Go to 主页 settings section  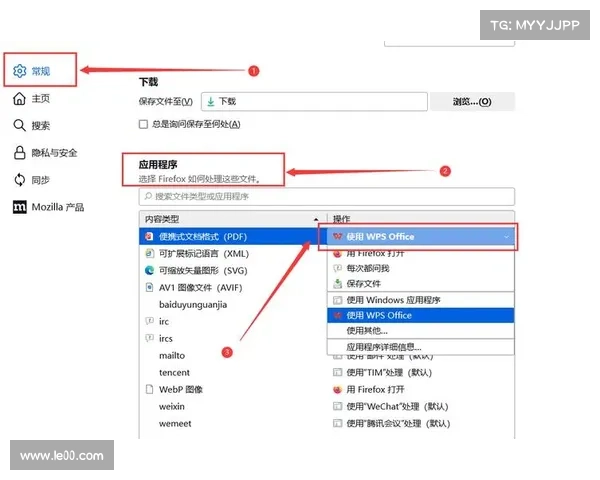[x=41, y=98]
